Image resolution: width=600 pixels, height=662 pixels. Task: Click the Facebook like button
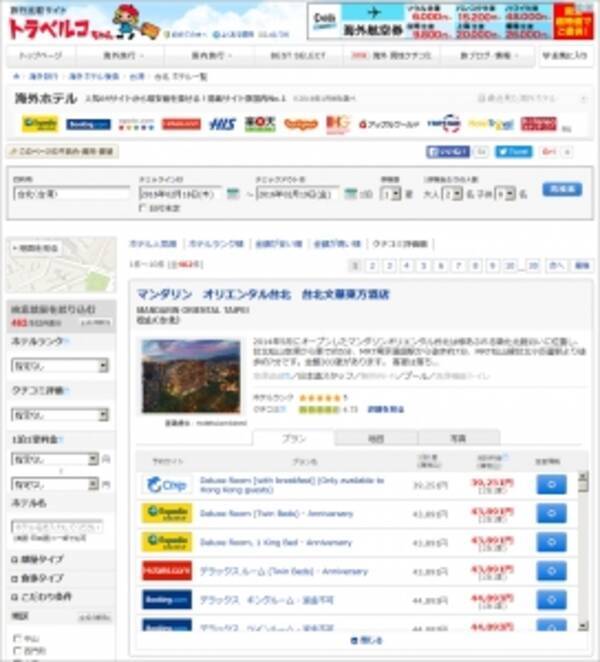click(447, 152)
